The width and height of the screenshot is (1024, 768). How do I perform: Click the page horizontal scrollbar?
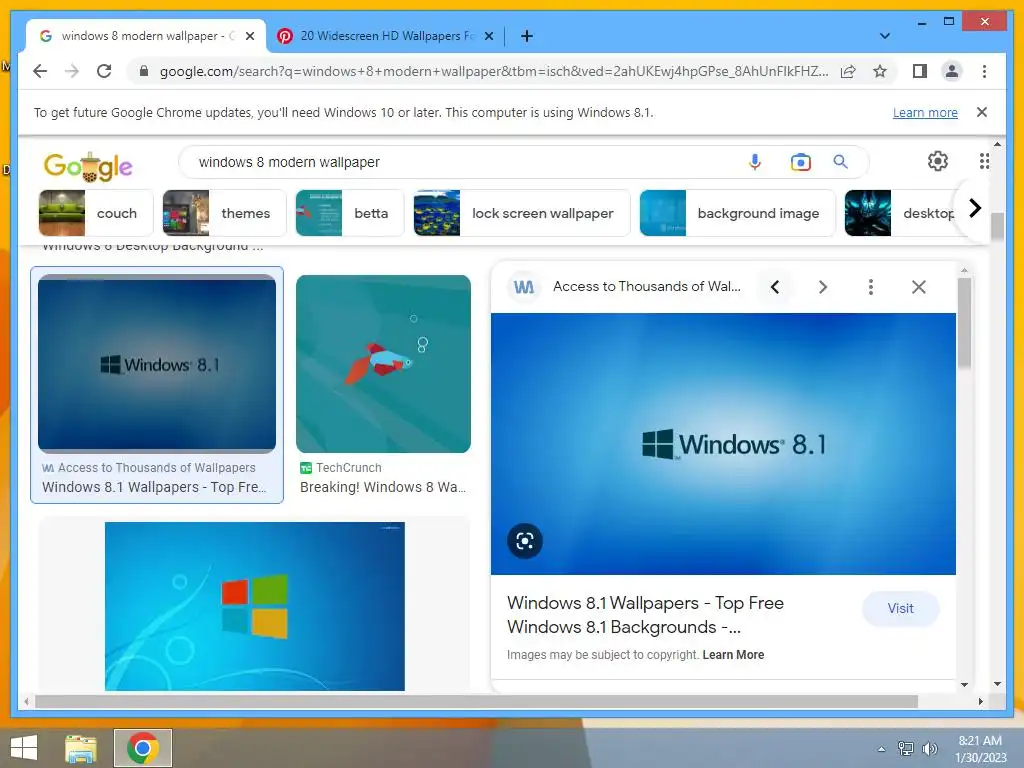[477, 701]
